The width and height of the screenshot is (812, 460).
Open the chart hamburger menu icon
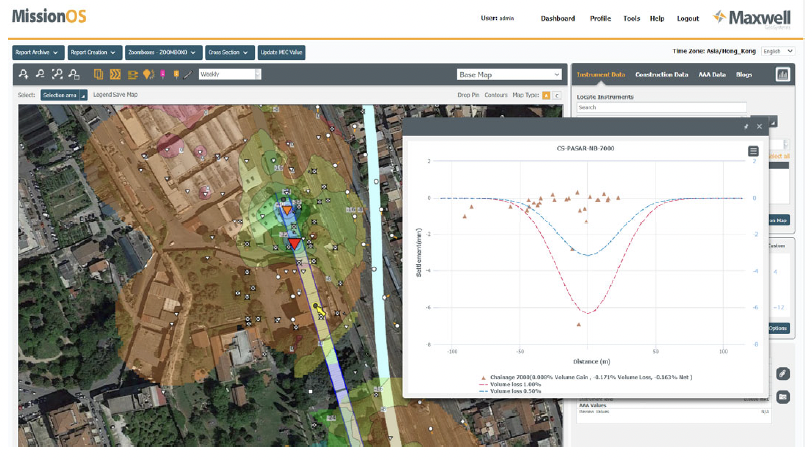tap(753, 151)
